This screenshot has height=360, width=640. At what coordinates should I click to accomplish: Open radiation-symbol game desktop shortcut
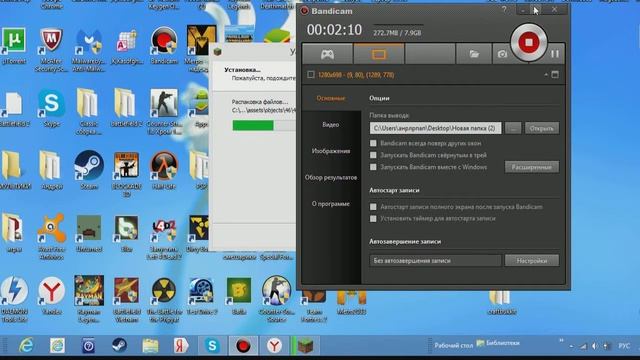coord(164,298)
